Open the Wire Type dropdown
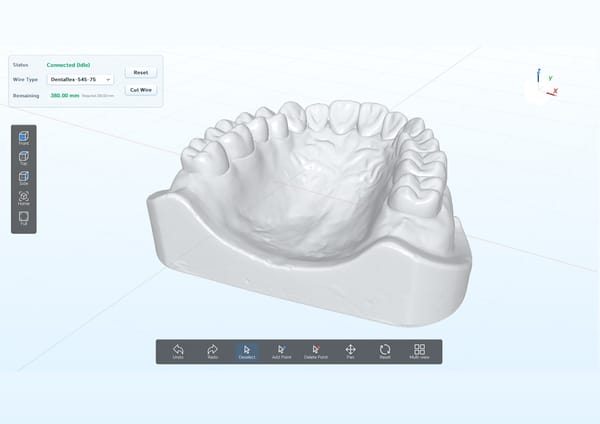Image resolution: width=600 pixels, height=424 pixels. 80,80
